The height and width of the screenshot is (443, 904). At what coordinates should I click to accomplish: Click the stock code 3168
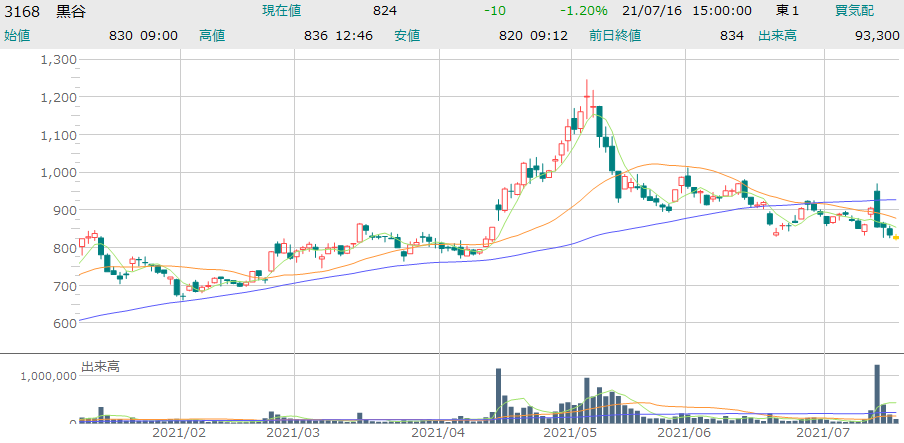pyautogui.click(x=22, y=11)
